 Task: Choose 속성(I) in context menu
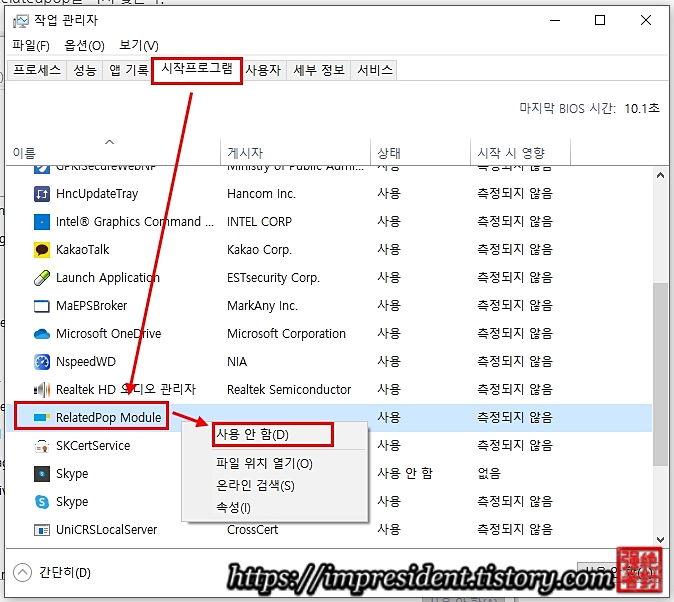(233, 507)
